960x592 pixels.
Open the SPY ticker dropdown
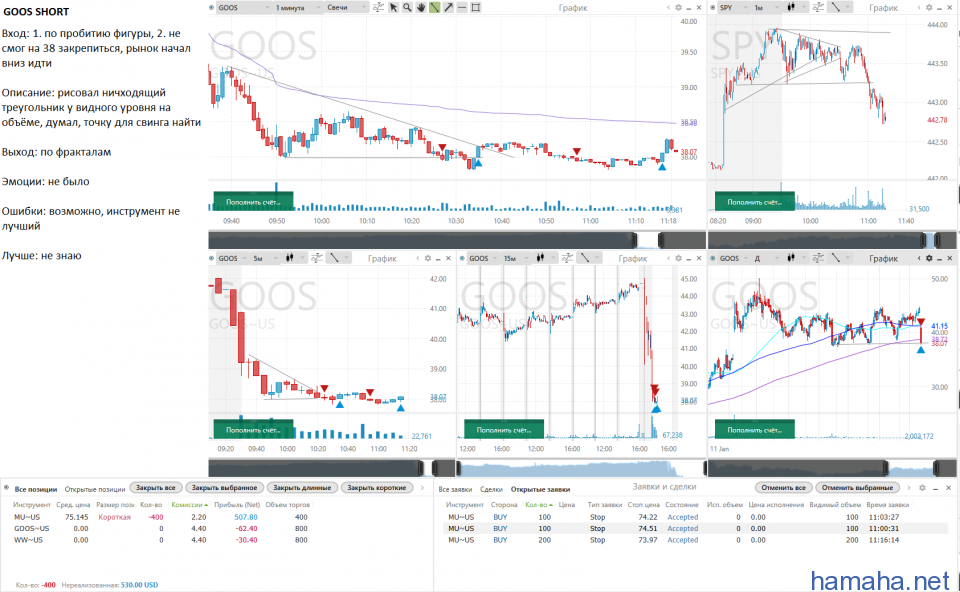pos(733,7)
